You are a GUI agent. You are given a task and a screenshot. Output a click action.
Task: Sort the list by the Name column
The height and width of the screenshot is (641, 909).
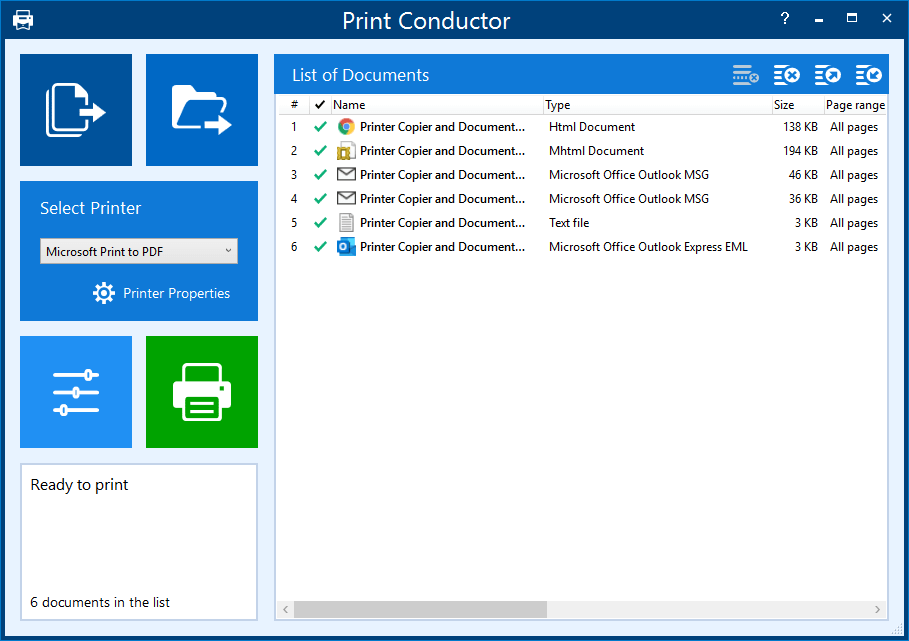(x=436, y=105)
